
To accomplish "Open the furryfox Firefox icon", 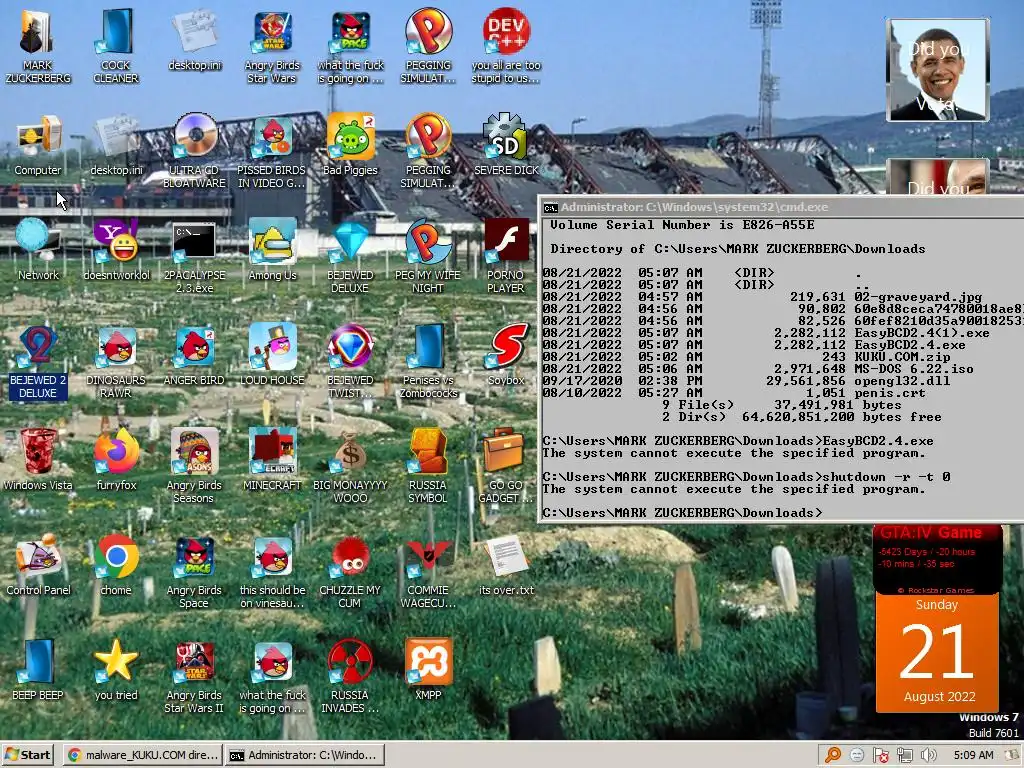I will pos(116,460).
